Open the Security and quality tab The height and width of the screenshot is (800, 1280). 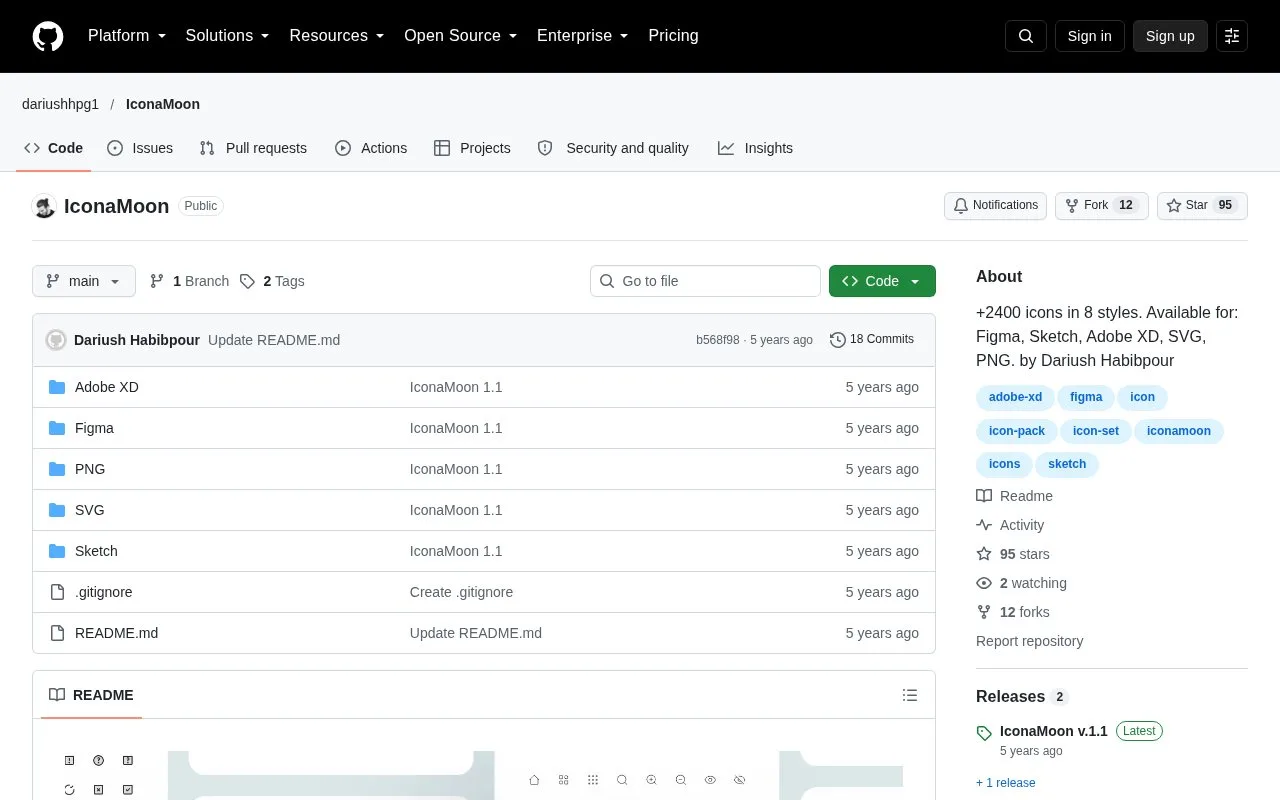(613, 148)
